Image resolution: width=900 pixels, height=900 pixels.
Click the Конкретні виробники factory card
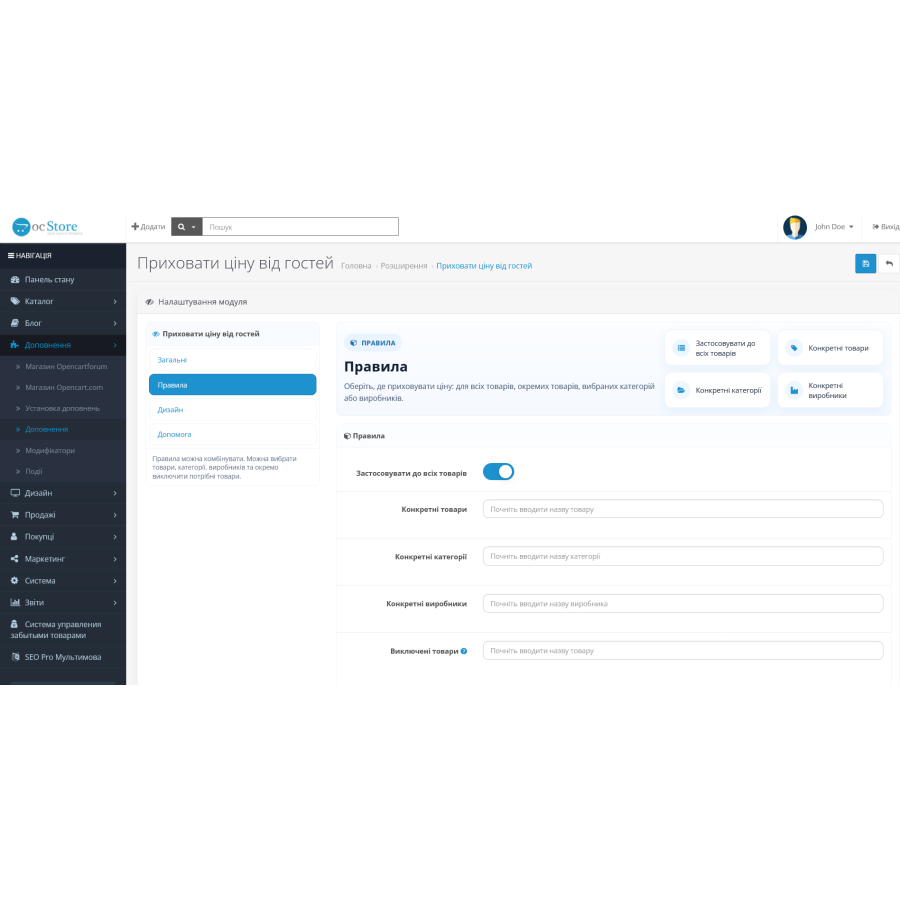click(830, 390)
